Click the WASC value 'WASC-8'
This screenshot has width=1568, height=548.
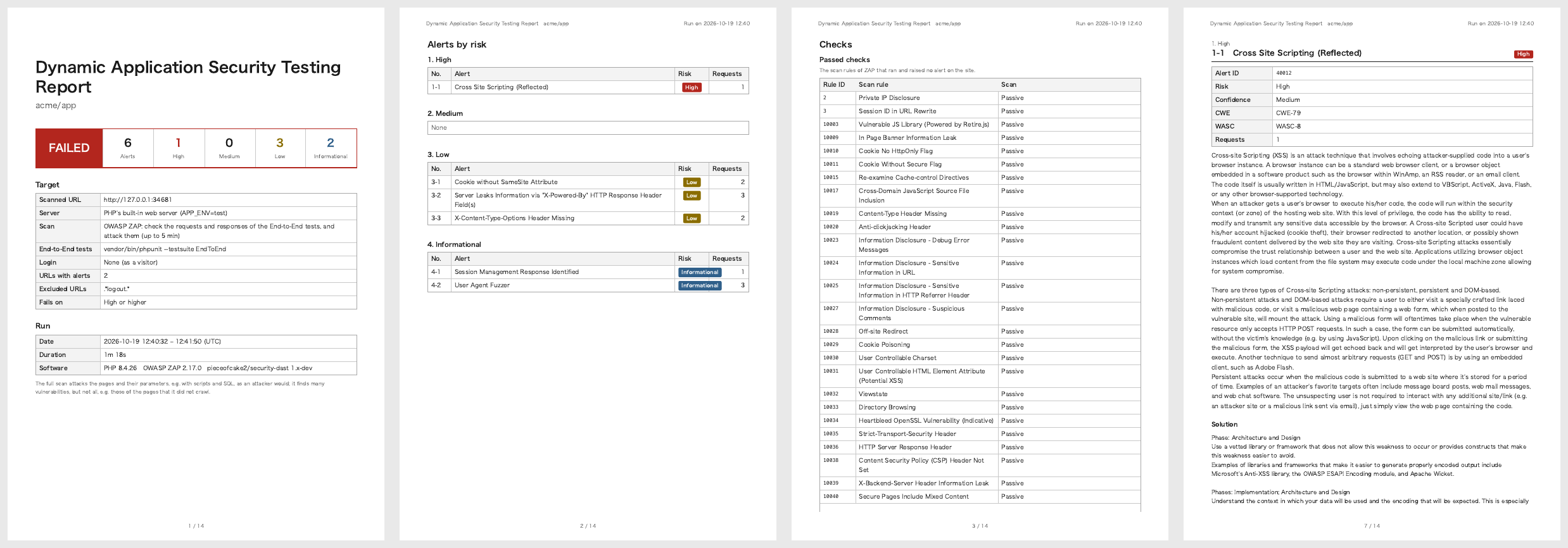coord(1288,127)
